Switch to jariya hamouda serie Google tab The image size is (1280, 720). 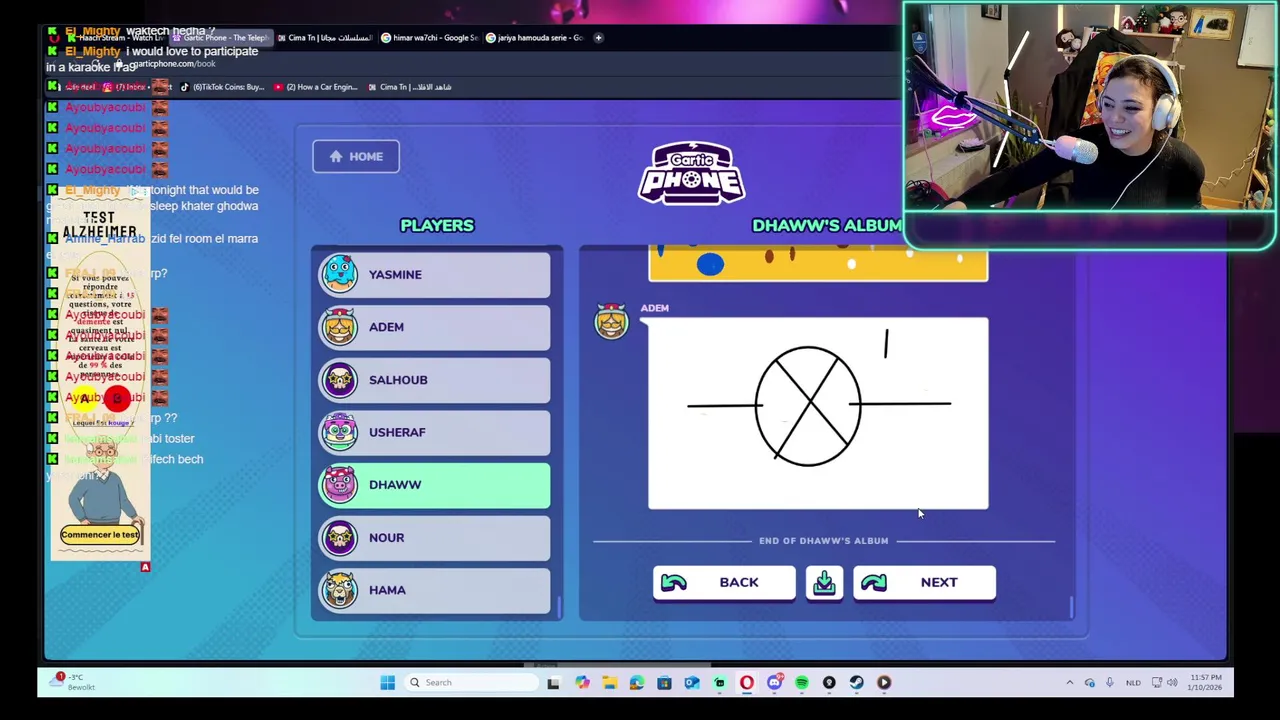point(534,38)
